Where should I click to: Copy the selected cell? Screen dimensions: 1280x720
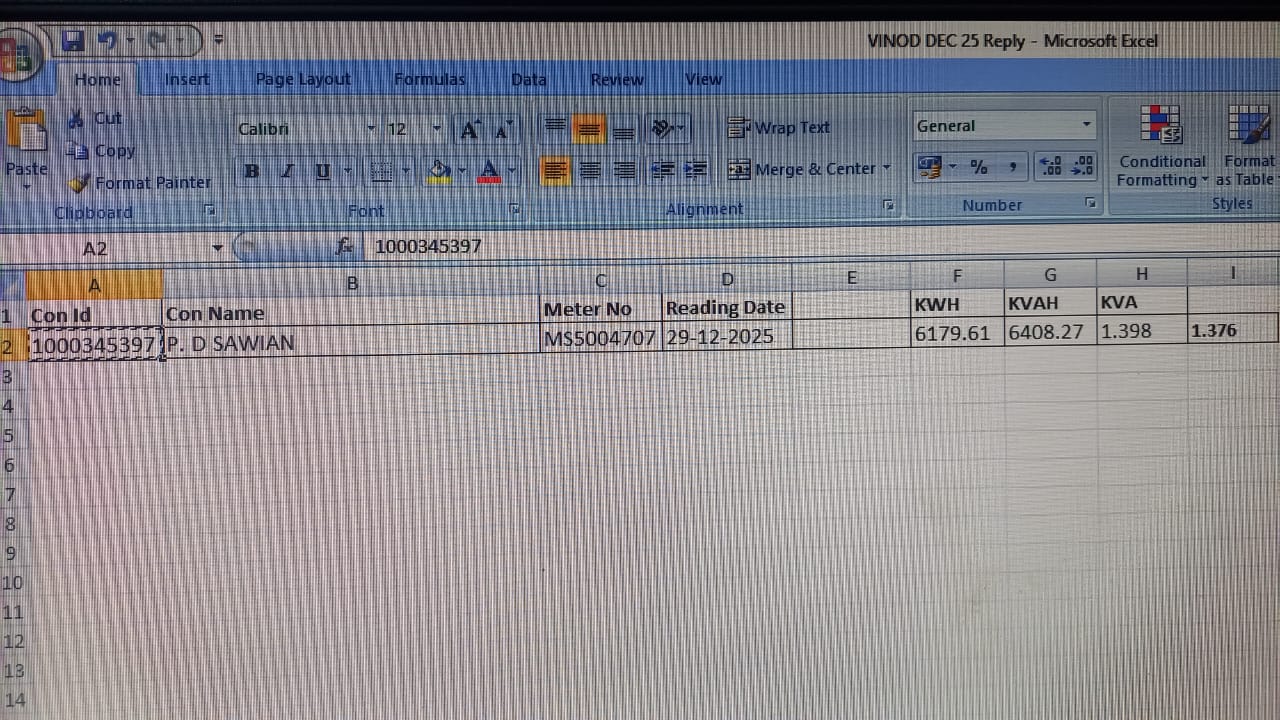100,151
